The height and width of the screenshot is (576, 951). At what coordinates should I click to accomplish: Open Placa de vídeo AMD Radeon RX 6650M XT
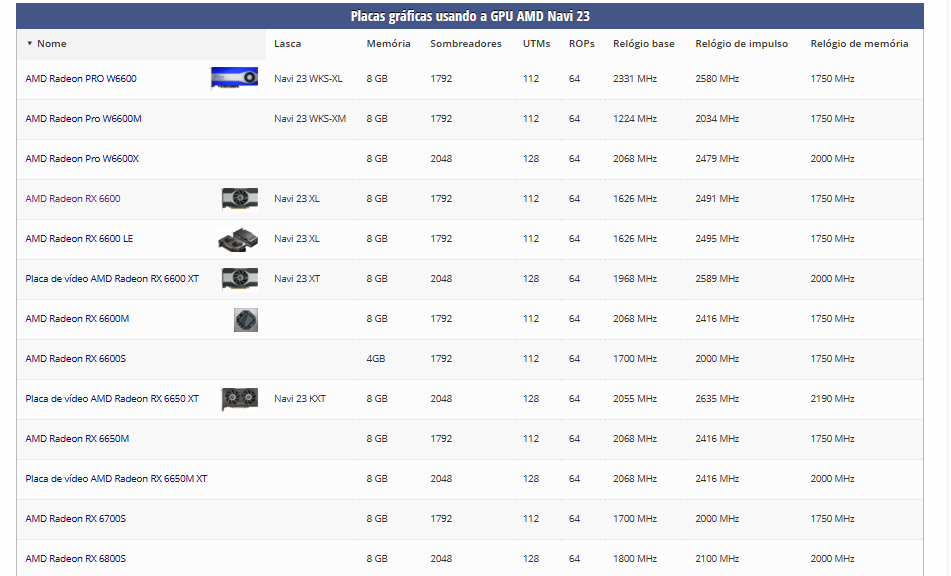116,478
